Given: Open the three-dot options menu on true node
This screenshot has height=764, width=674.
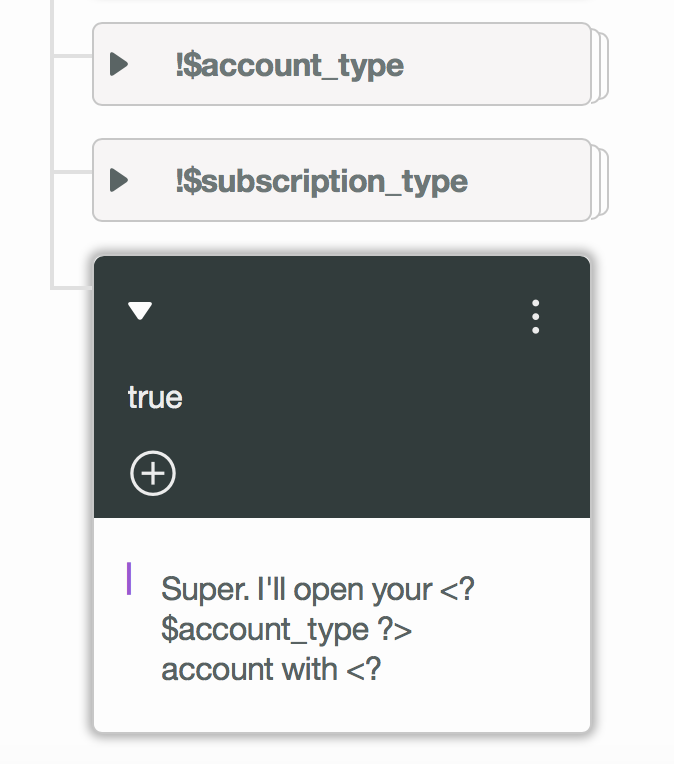Looking at the screenshot, I should [x=536, y=316].
